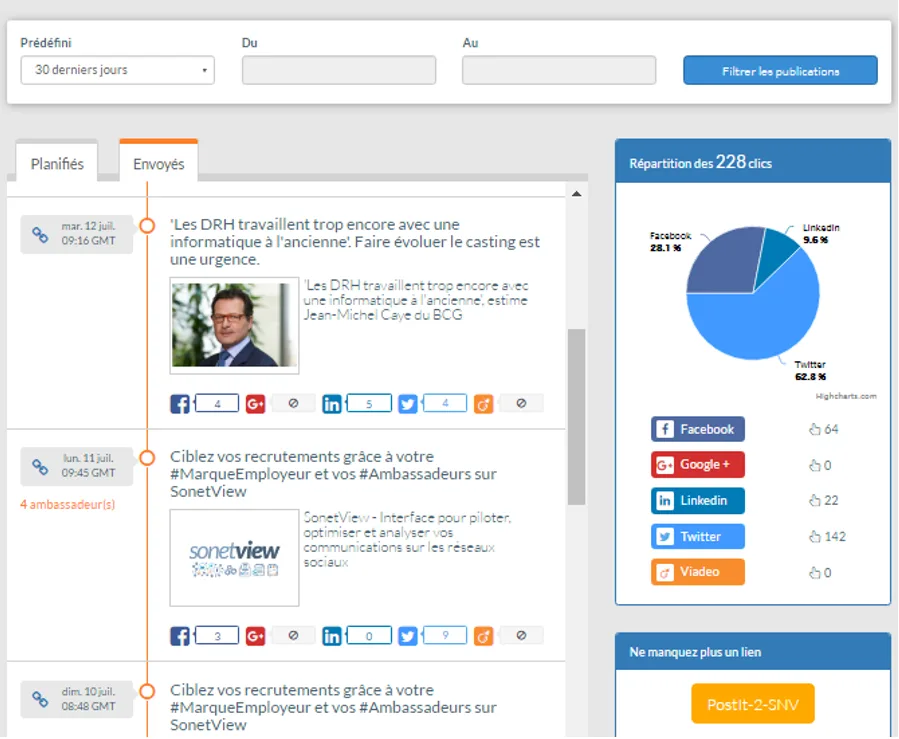Click the Facebook button in clicks panel
Image resolution: width=899 pixels, height=739 pixels.
point(698,429)
